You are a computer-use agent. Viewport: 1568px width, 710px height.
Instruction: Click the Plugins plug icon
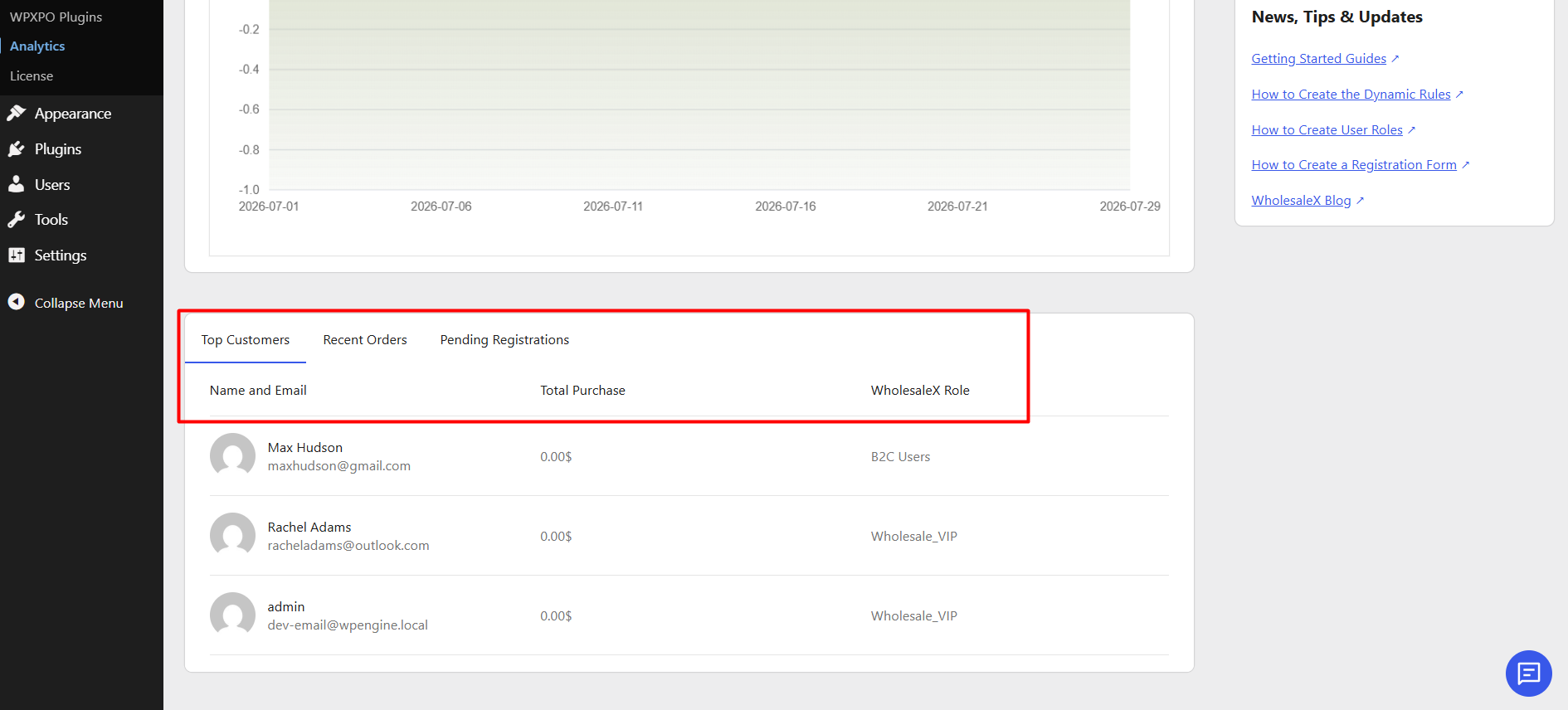[17, 148]
